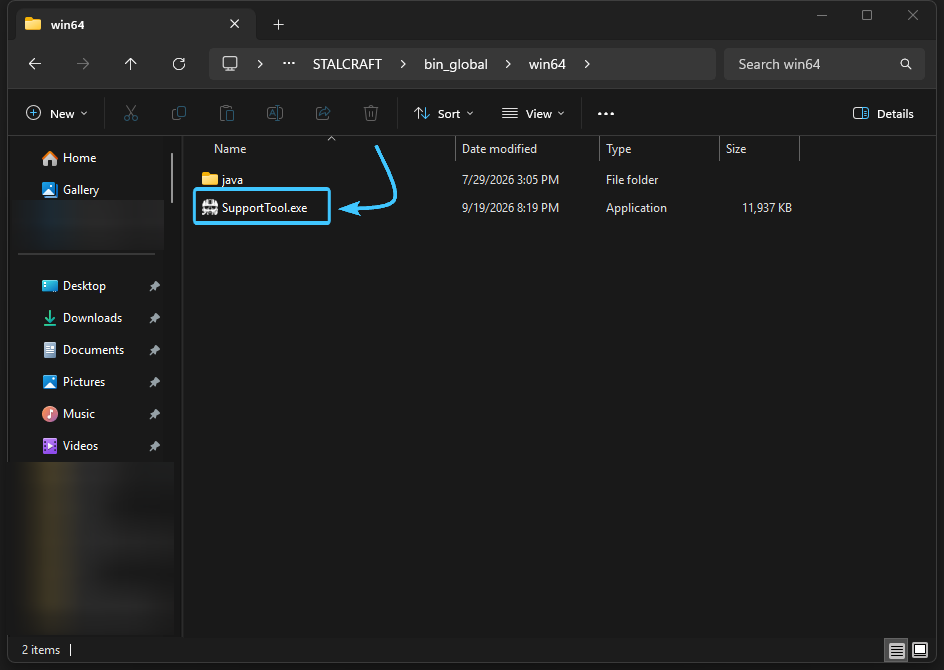This screenshot has width=944, height=670.
Task: Navigate up one folder level
Action: tap(131, 64)
